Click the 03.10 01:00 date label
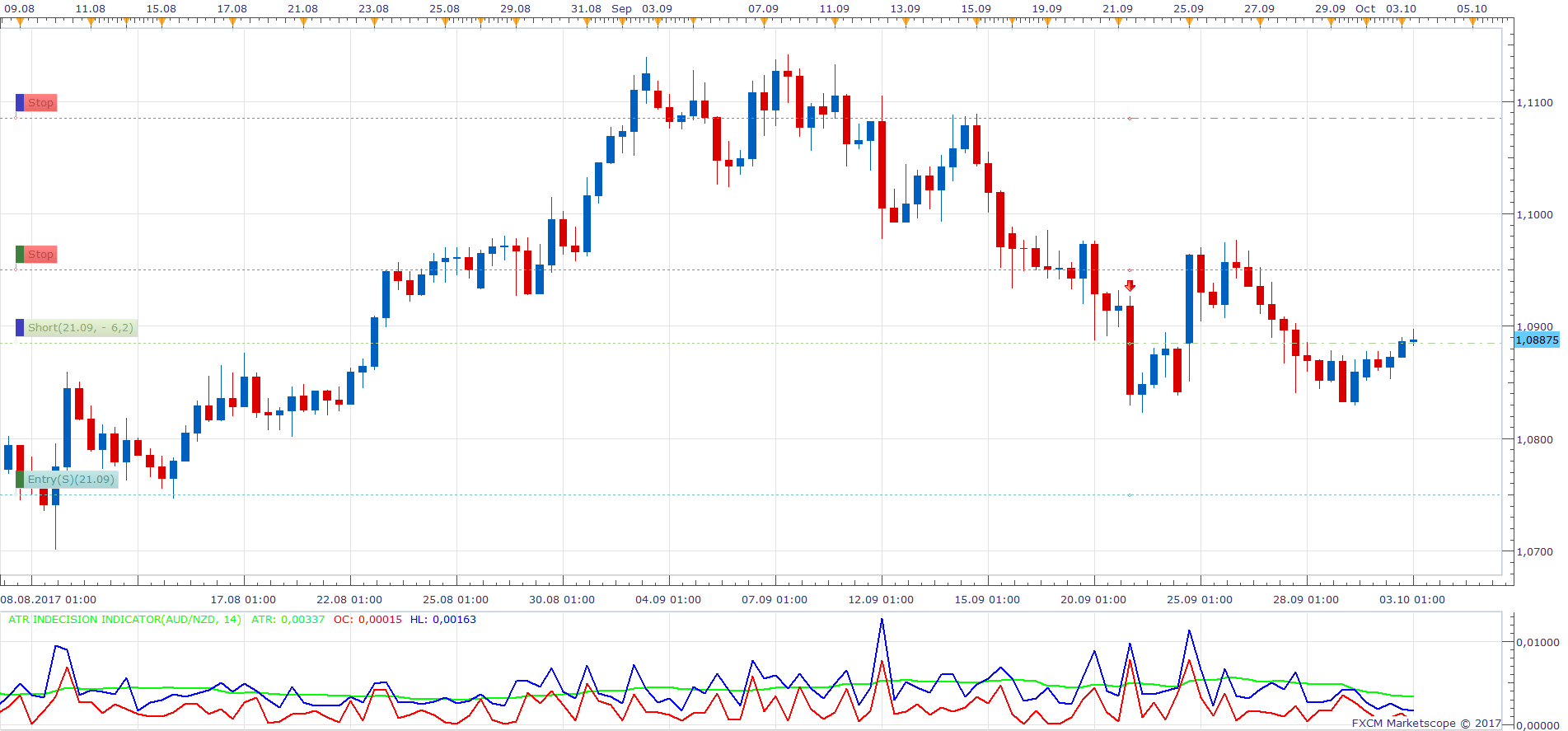Screen dimensions: 1568x731 [1412, 600]
